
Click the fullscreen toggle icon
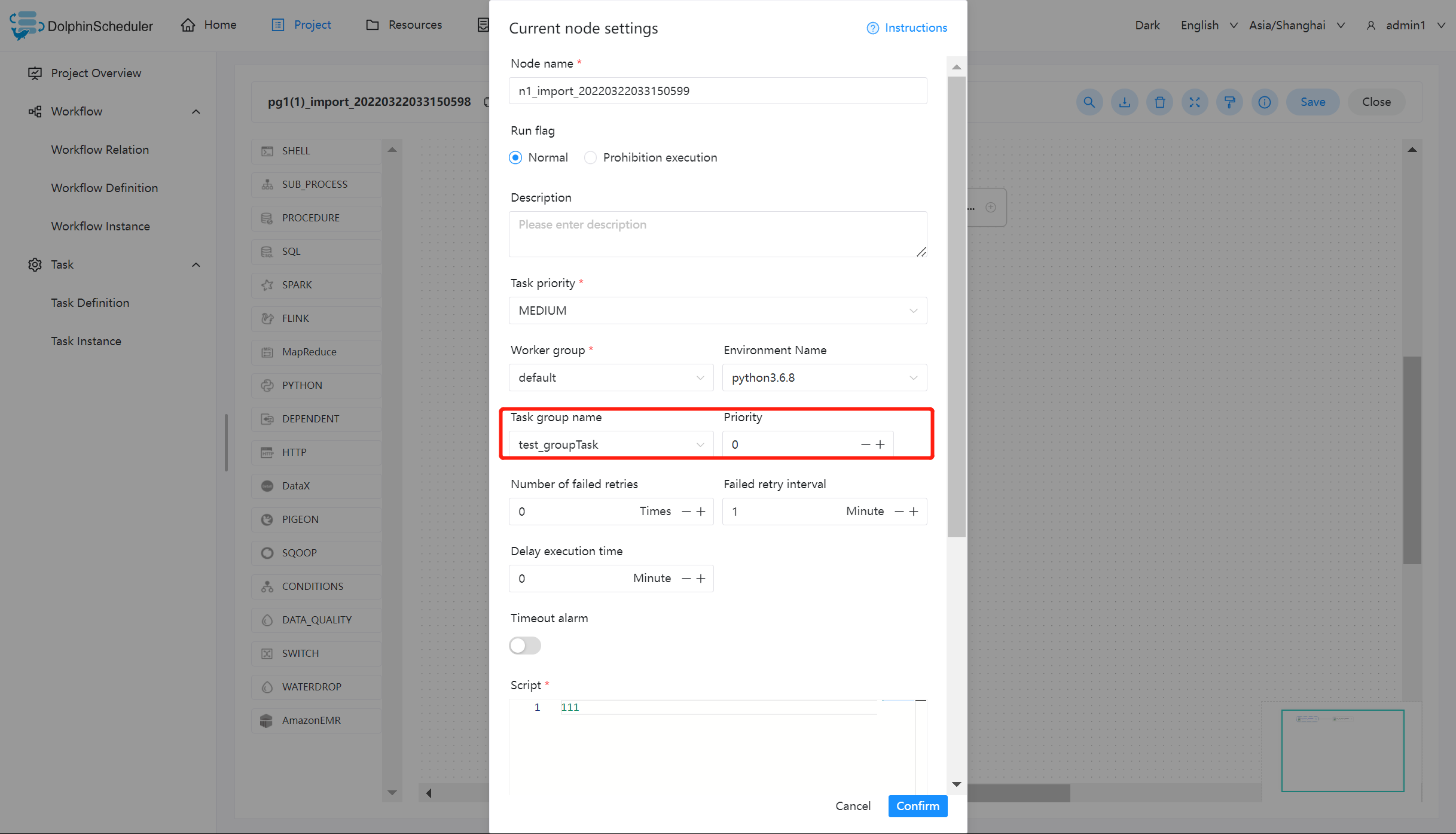click(1194, 102)
